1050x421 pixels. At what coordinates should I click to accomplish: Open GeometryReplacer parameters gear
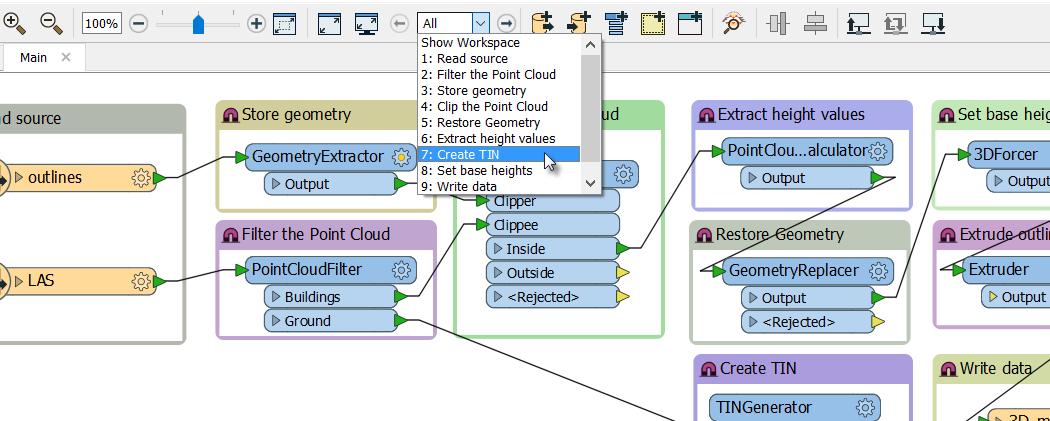[878, 271]
